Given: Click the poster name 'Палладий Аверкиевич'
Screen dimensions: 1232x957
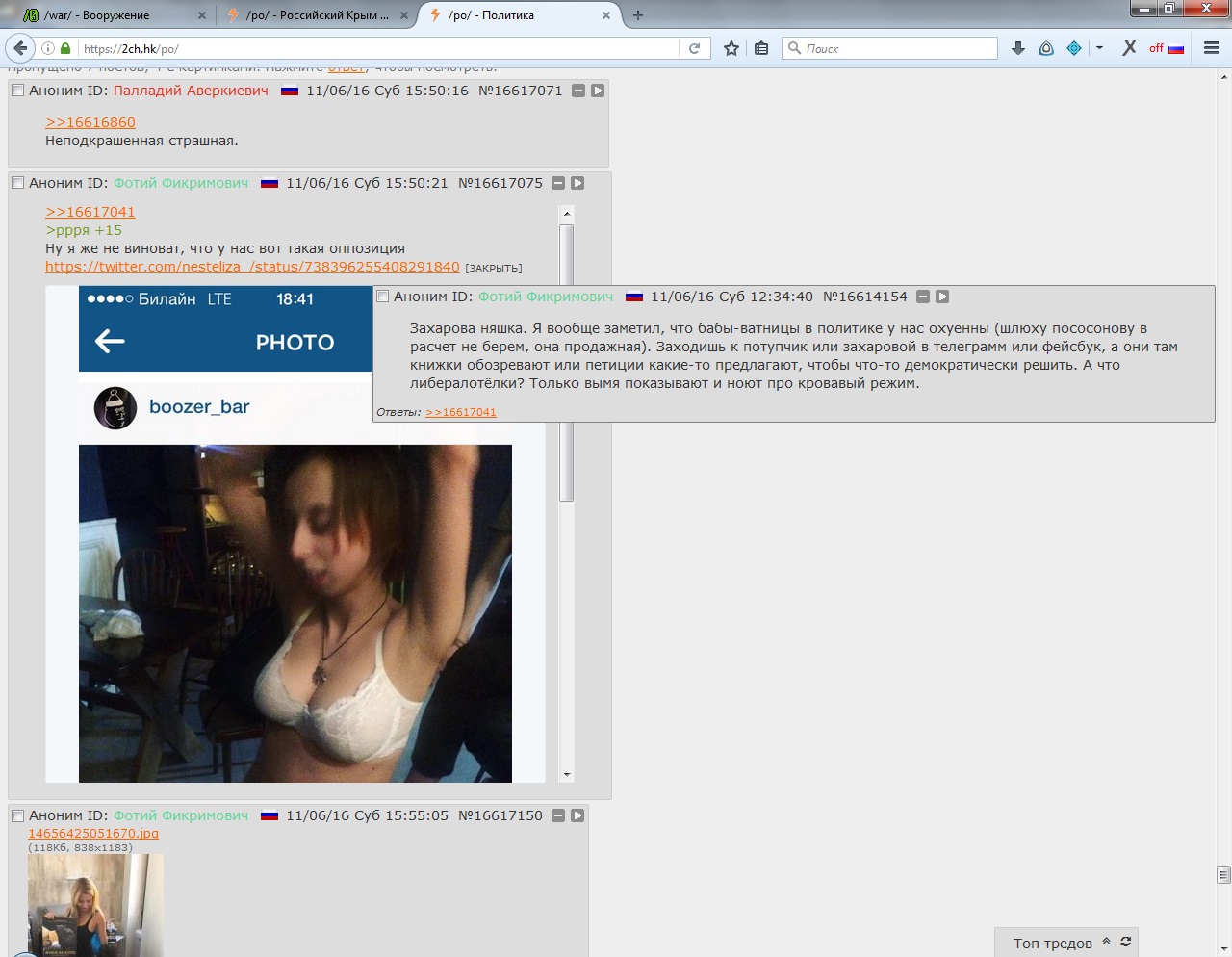Looking at the screenshot, I should (x=191, y=91).
